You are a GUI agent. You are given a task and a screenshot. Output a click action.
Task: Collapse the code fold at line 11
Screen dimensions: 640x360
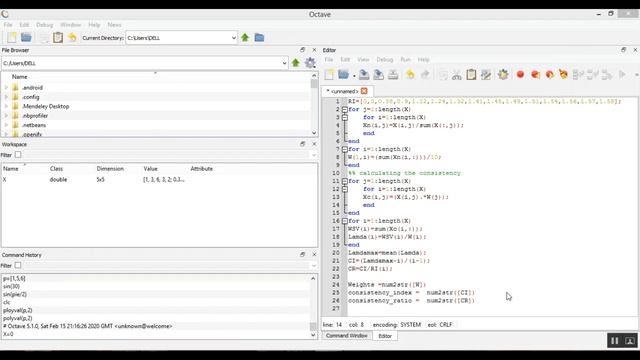tap(344, 181)
